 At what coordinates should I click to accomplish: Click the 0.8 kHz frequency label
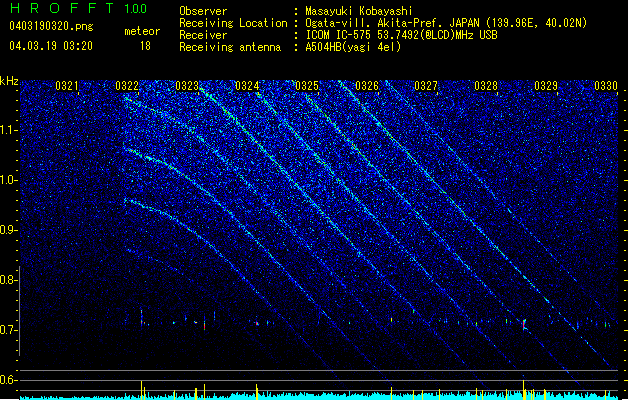[8, 280]
